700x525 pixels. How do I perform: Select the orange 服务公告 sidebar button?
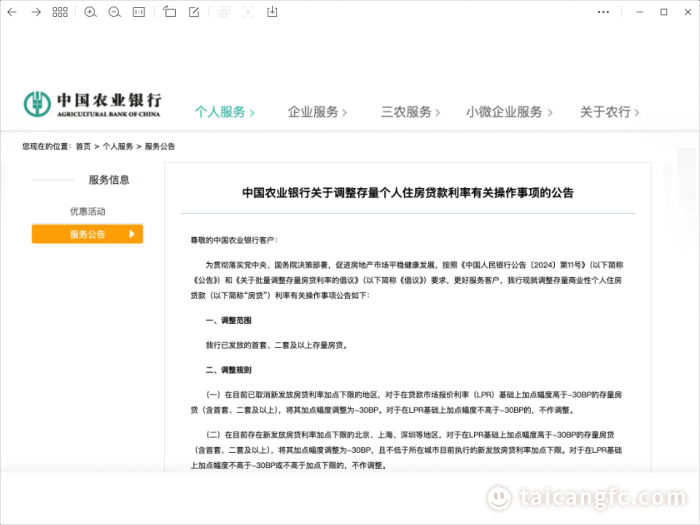click(x=88, y=234)
